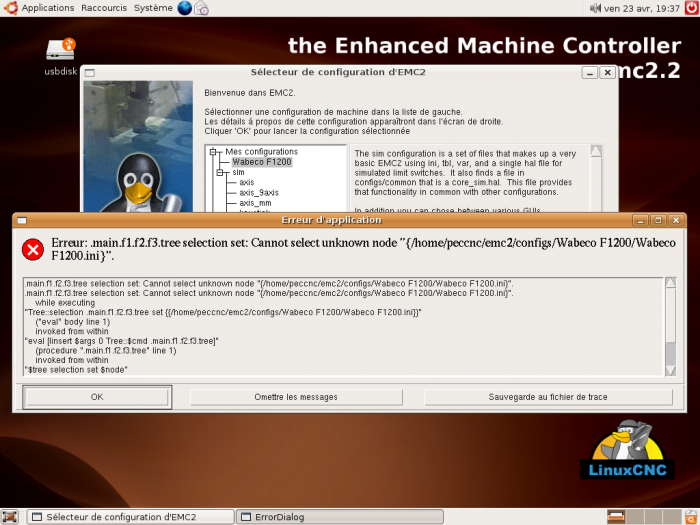Switch to ErrorDialog taskbar item
700x525 pixels.
339,517
